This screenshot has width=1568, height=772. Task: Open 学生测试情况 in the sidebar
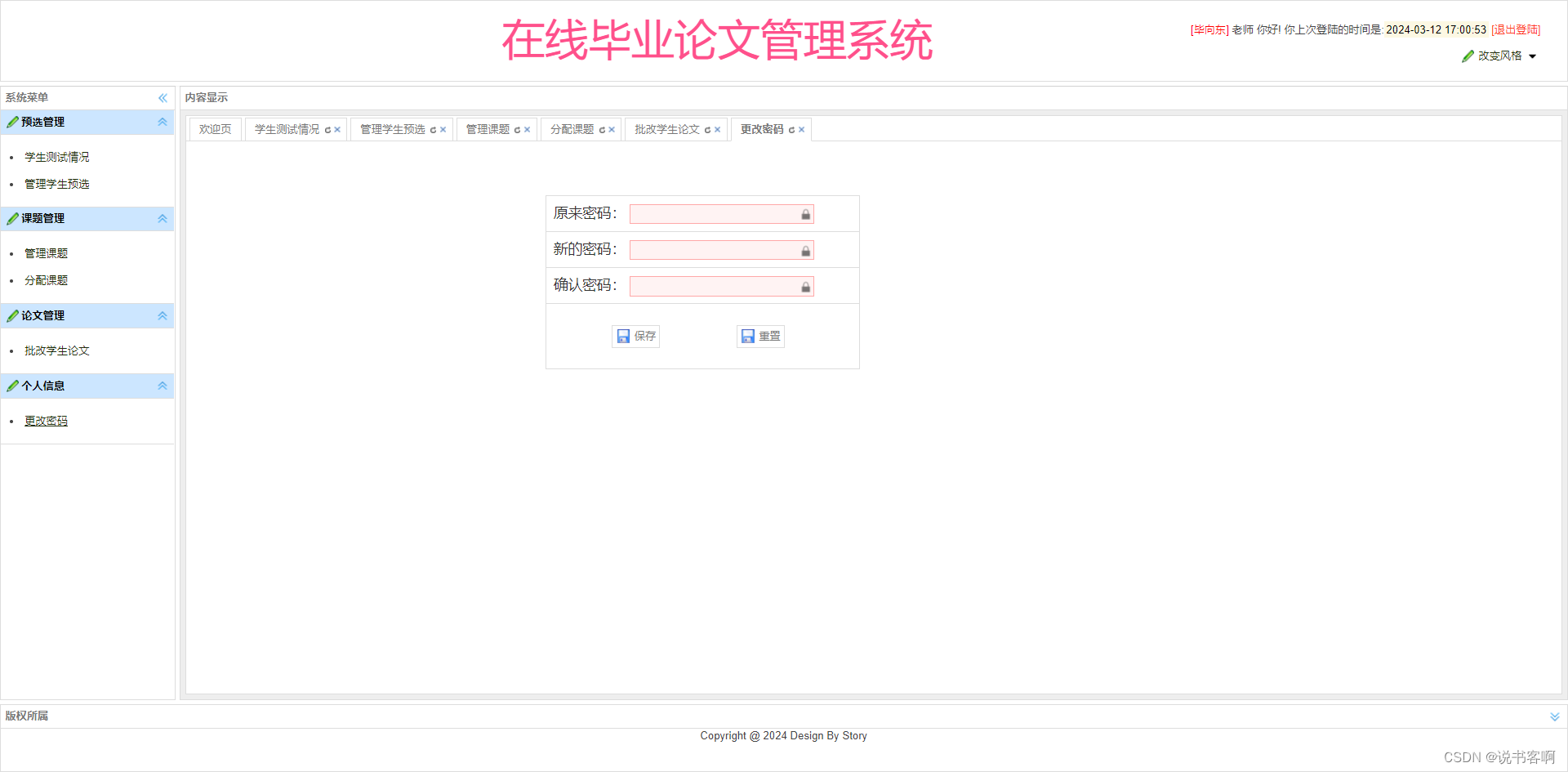(x=57, y=157)
